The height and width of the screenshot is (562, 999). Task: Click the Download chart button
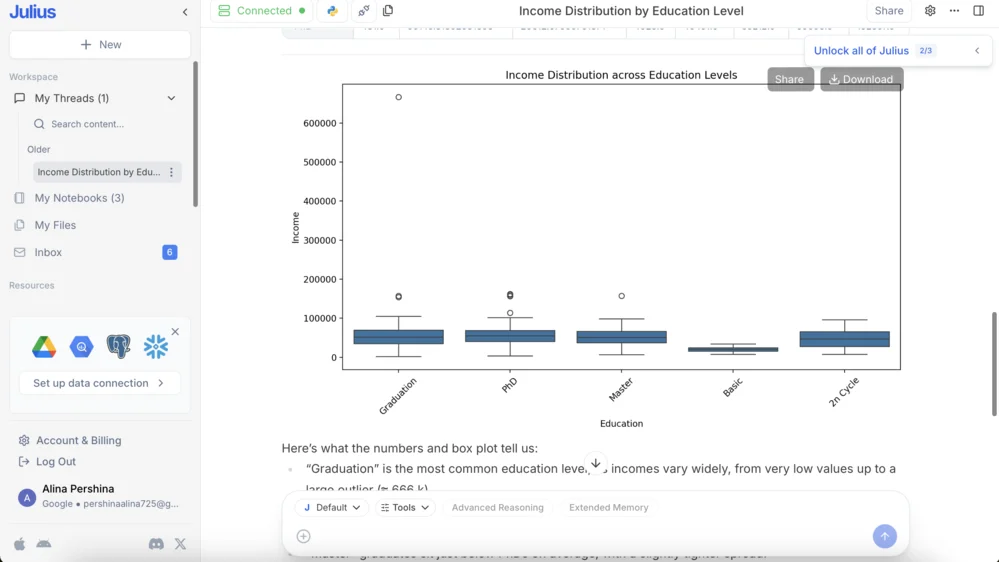pyautogui.click(x=861, y=79)
